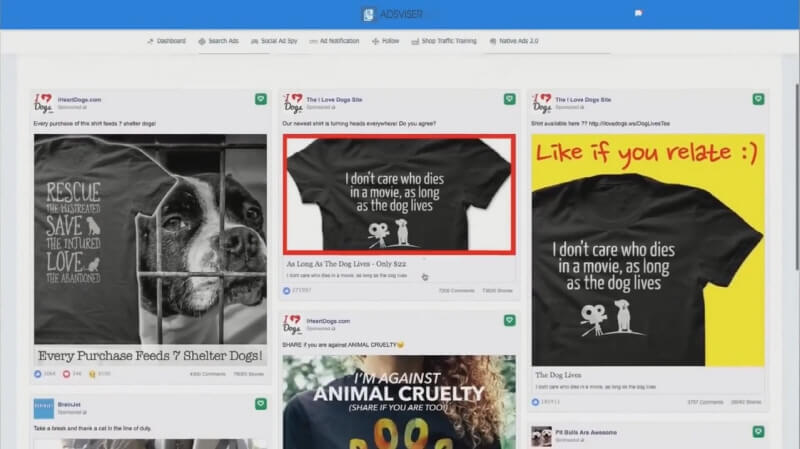Click green heart icon on 'Our newest shirt' ad
Image resolution: width=800 pixels, height=449 pixels.
click(509, 99)
